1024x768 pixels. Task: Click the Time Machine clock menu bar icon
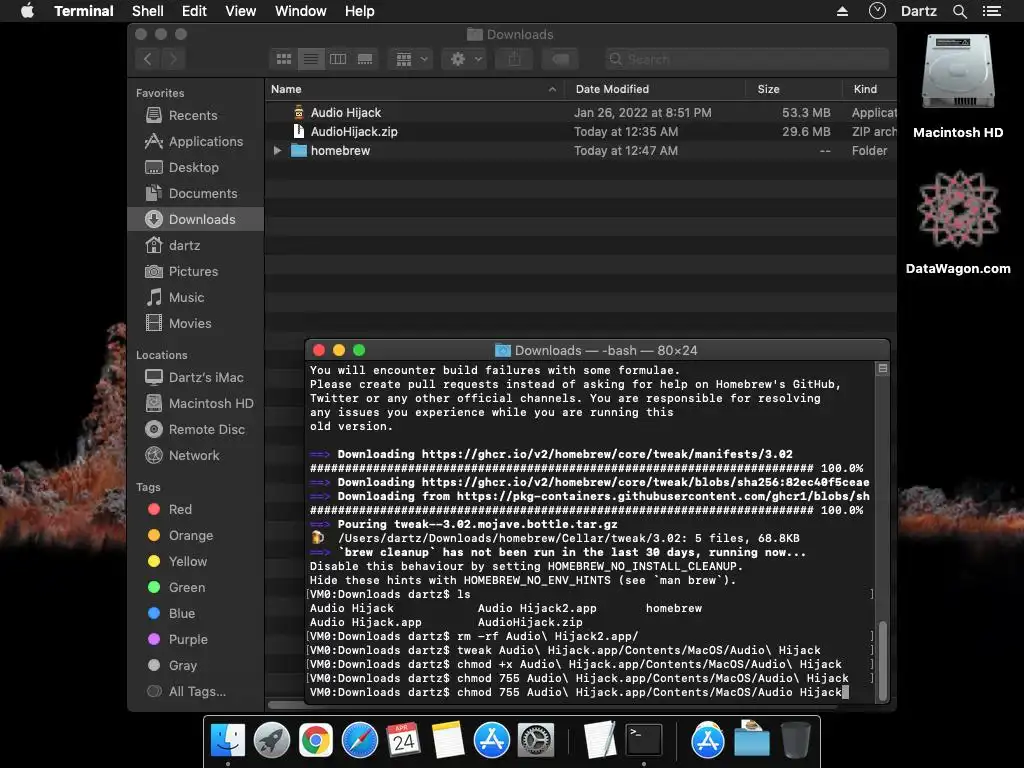pos(877,10)
